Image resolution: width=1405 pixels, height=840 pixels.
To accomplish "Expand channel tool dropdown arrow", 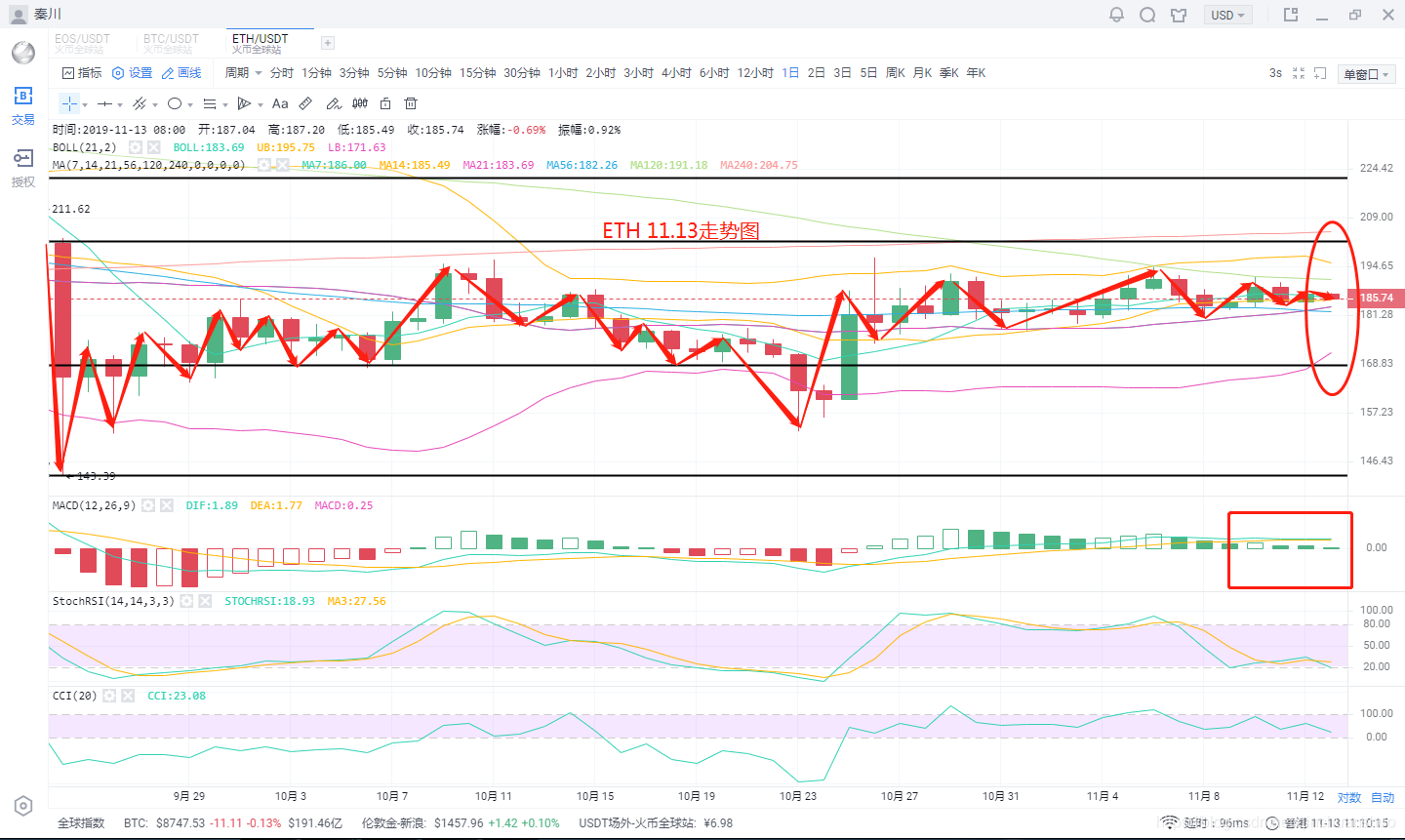I will point(155,104).
